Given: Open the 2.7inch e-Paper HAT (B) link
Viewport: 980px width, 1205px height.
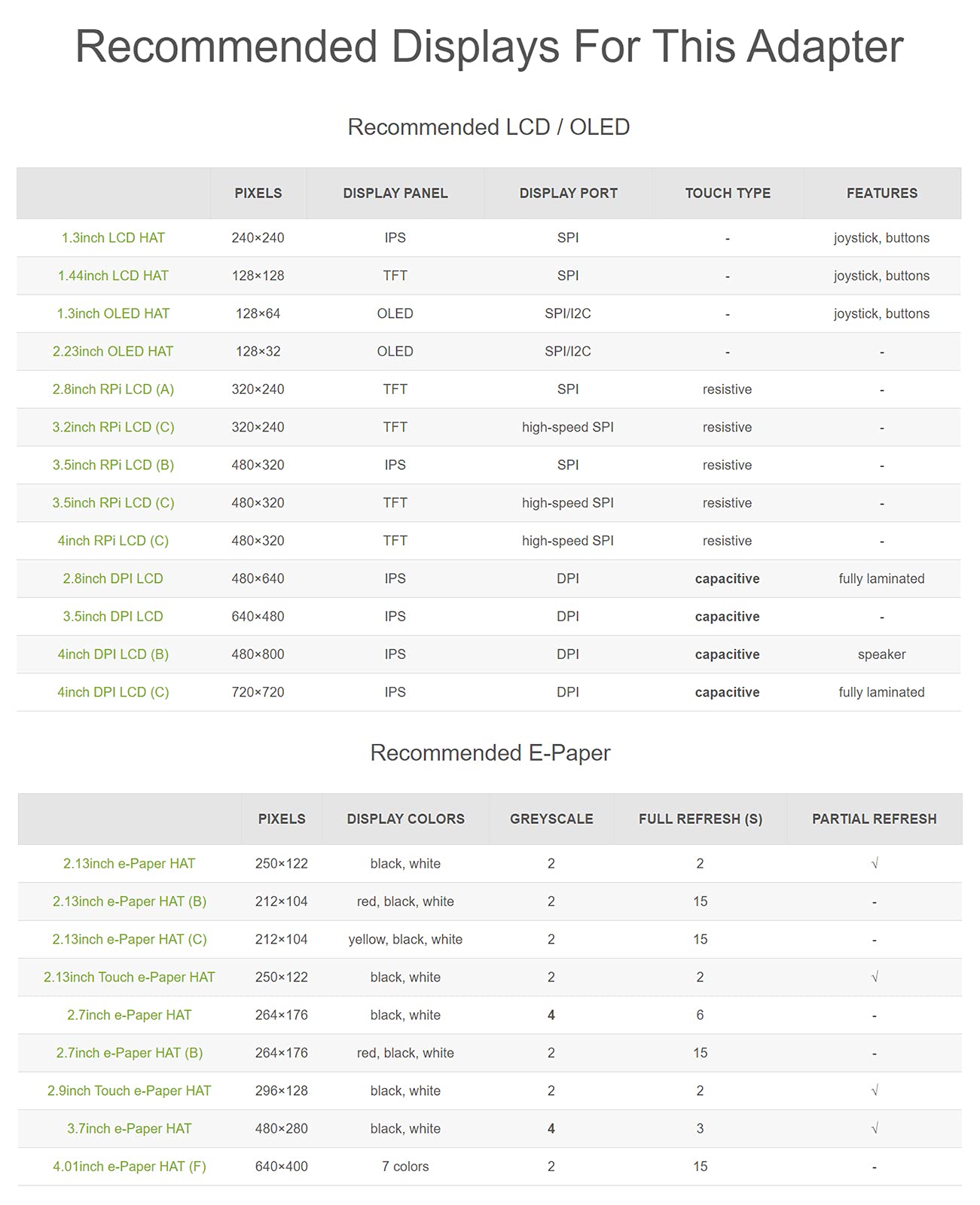Looking at the screenshot, I should (x=130, y=1053).
